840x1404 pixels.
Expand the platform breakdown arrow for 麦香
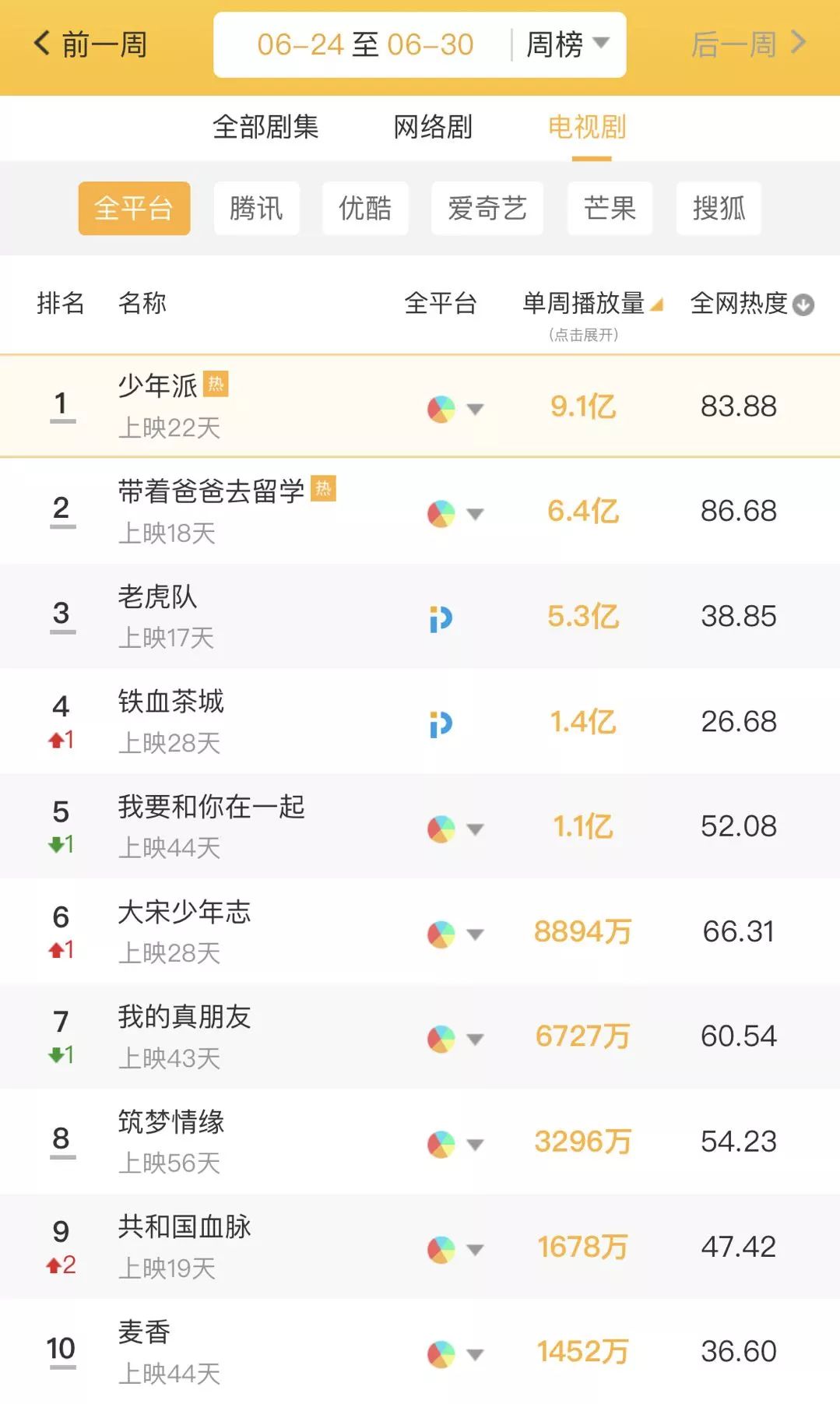[x=475, y=1354]
